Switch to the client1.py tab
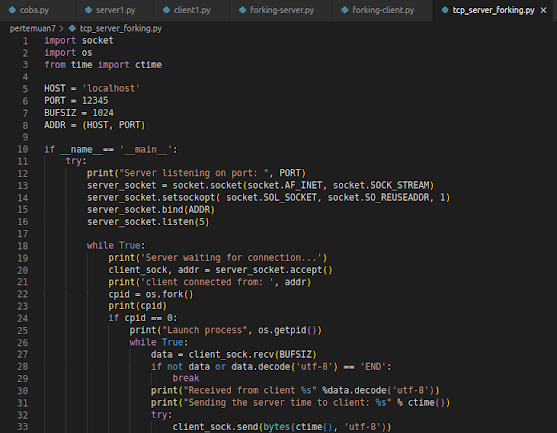 [192, 10]
